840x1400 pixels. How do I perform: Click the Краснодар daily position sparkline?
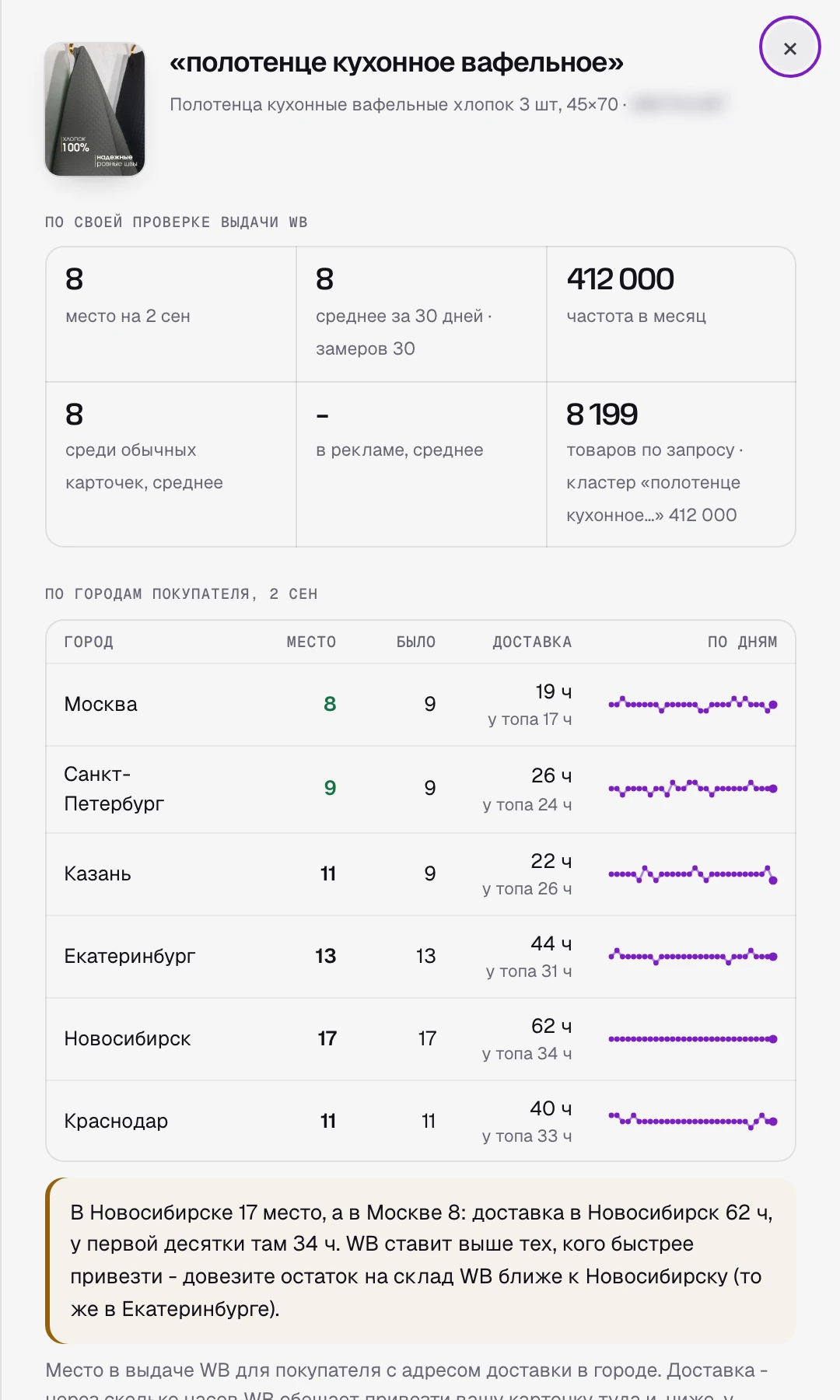coord(692,1121)
